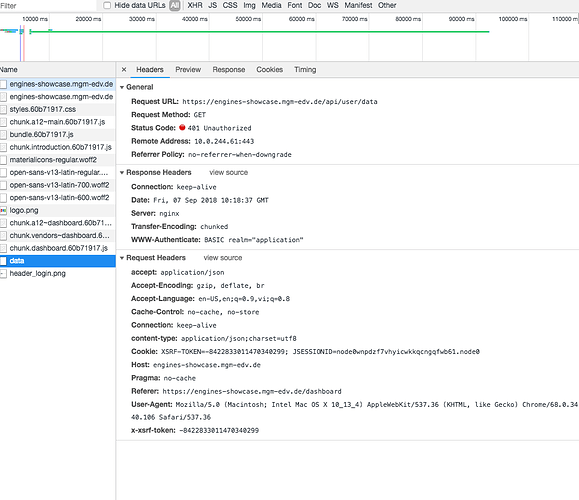
Task: Switch to the Preview tab
Action: click(x=188, y=69)
